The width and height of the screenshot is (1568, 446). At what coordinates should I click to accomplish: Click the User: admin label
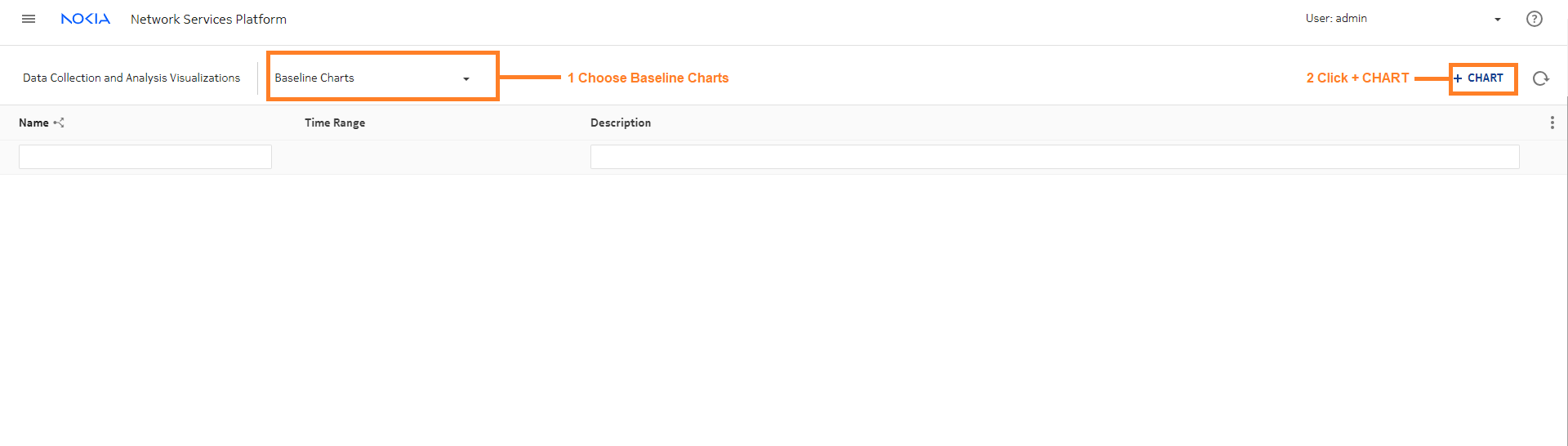(x=1336, y=18)
